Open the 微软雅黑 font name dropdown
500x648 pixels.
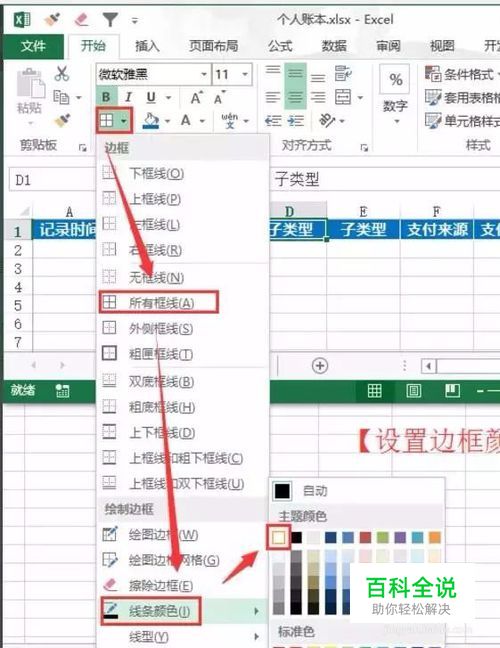click(x=204, y=74)
